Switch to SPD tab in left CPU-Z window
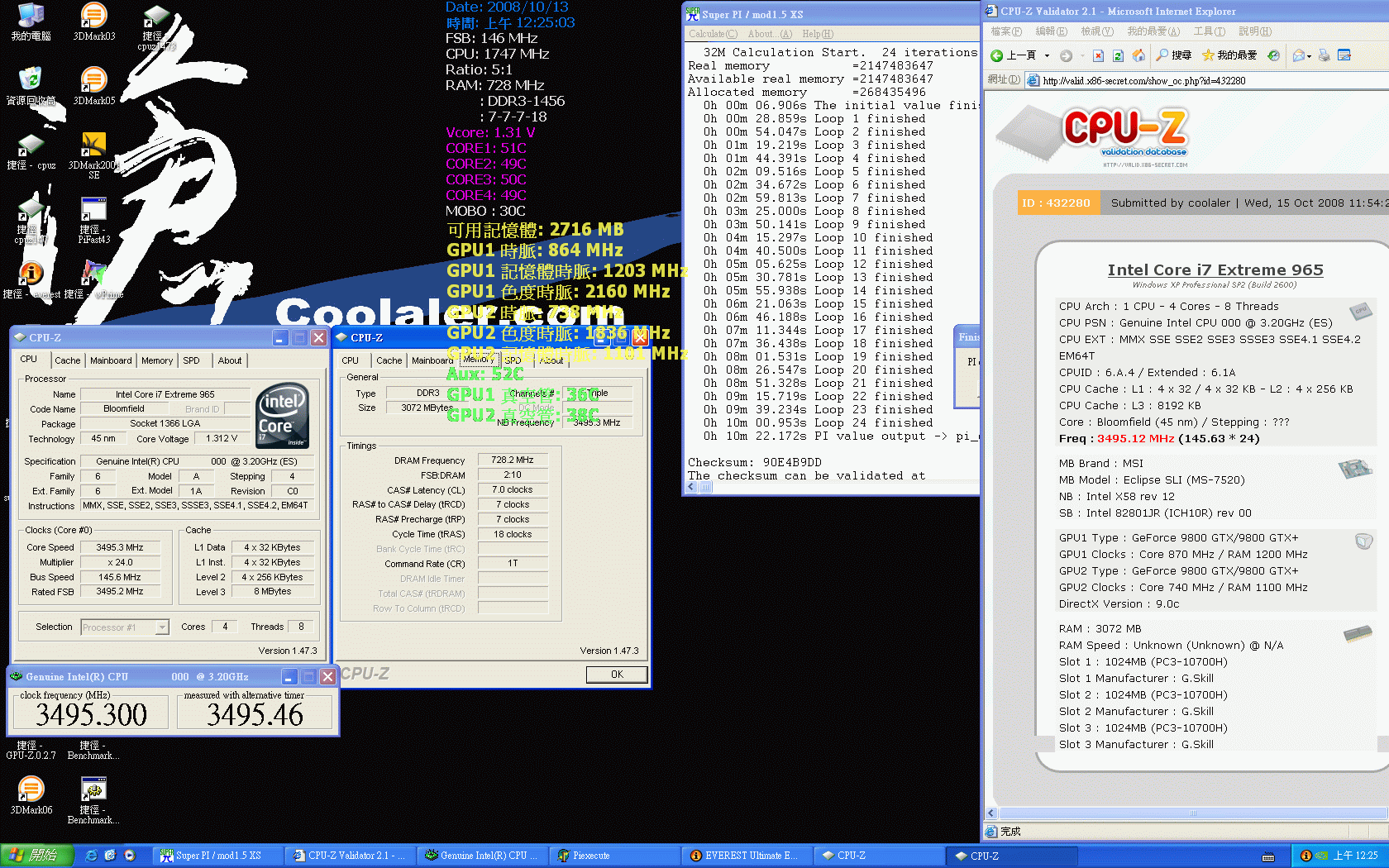This screenshot has width=1389, height=868. point(191,360)
